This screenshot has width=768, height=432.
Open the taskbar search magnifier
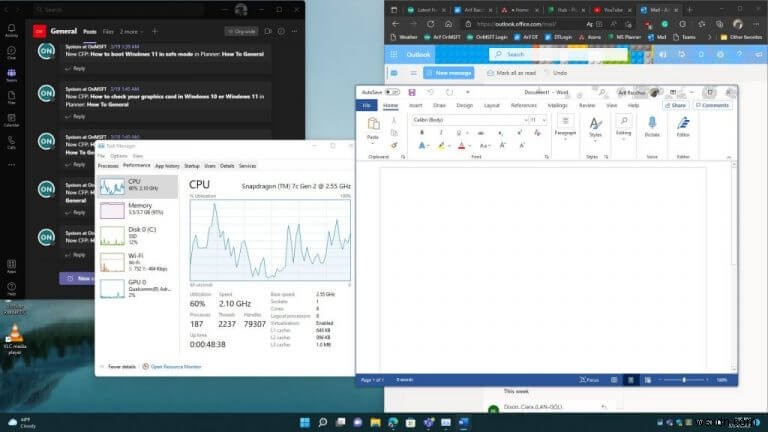pos(322,422)
